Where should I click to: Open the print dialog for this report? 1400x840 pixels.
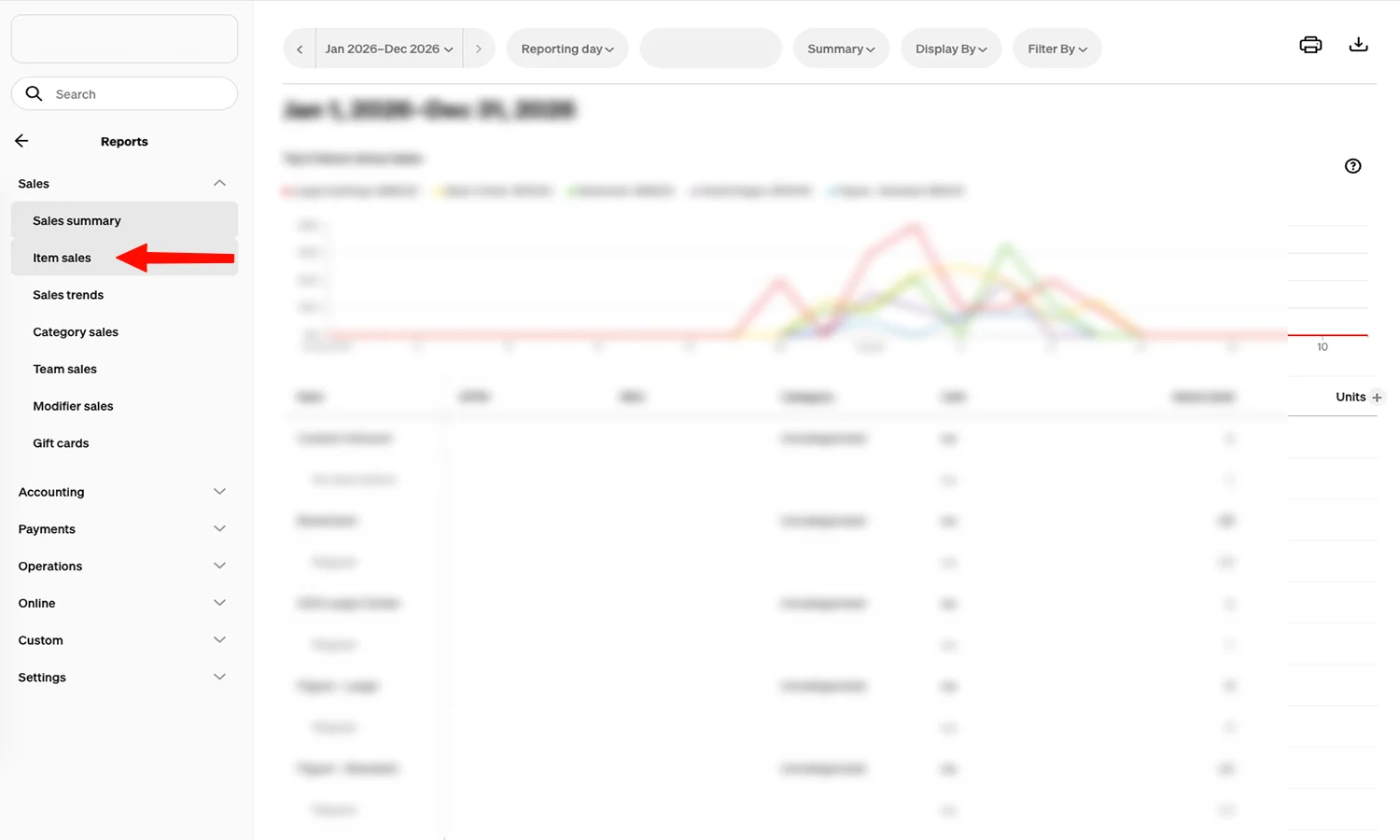[x=1310, y=44]
